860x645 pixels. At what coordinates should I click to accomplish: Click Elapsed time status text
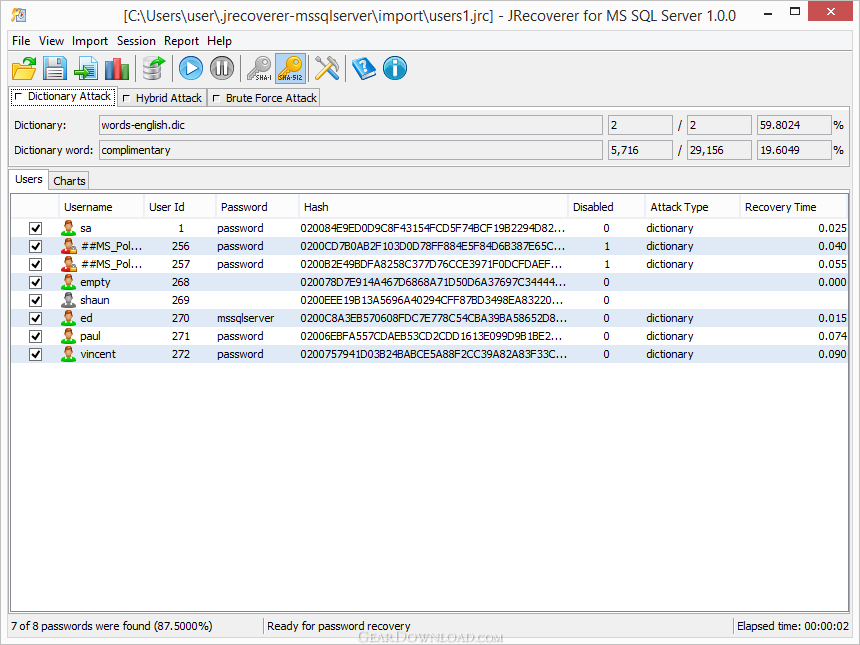(793, 626)
